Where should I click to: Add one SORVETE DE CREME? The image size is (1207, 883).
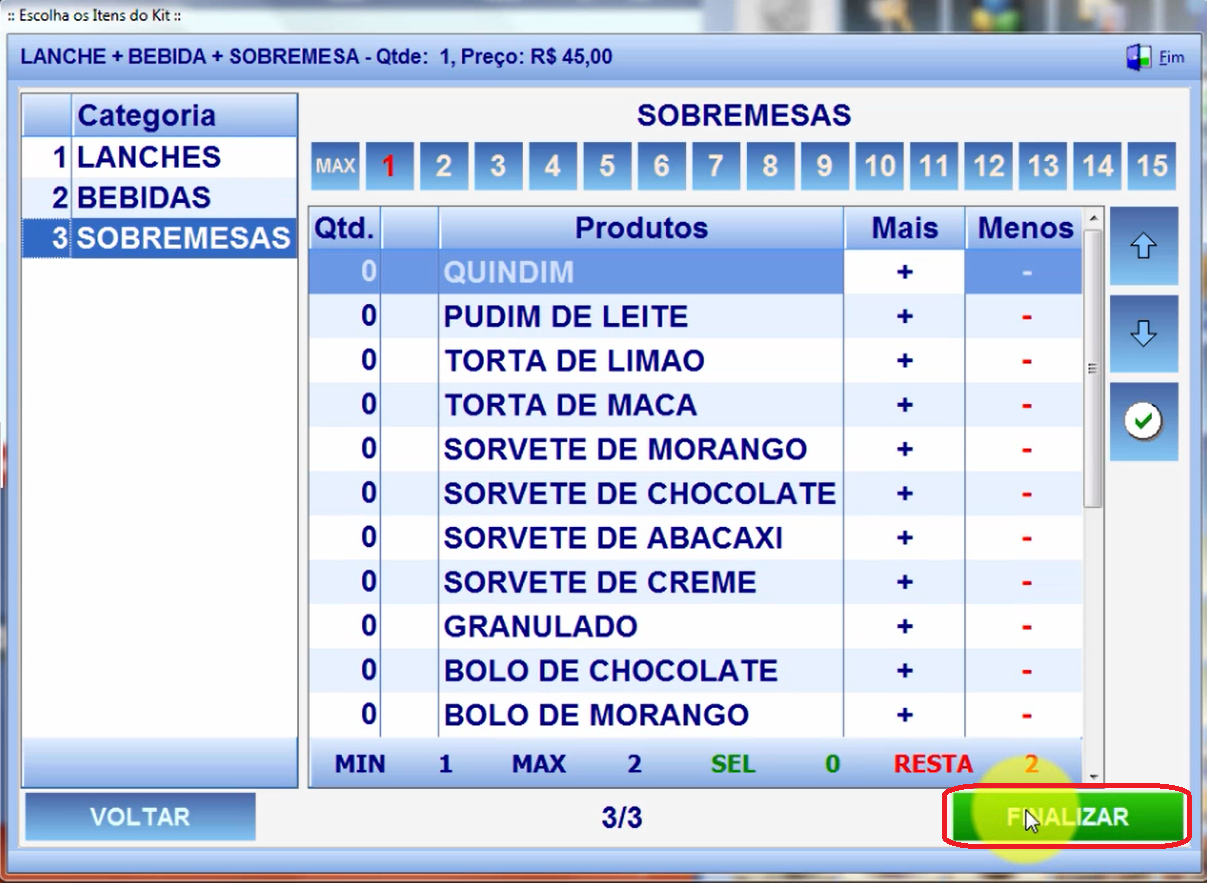(x=905, y=582)
